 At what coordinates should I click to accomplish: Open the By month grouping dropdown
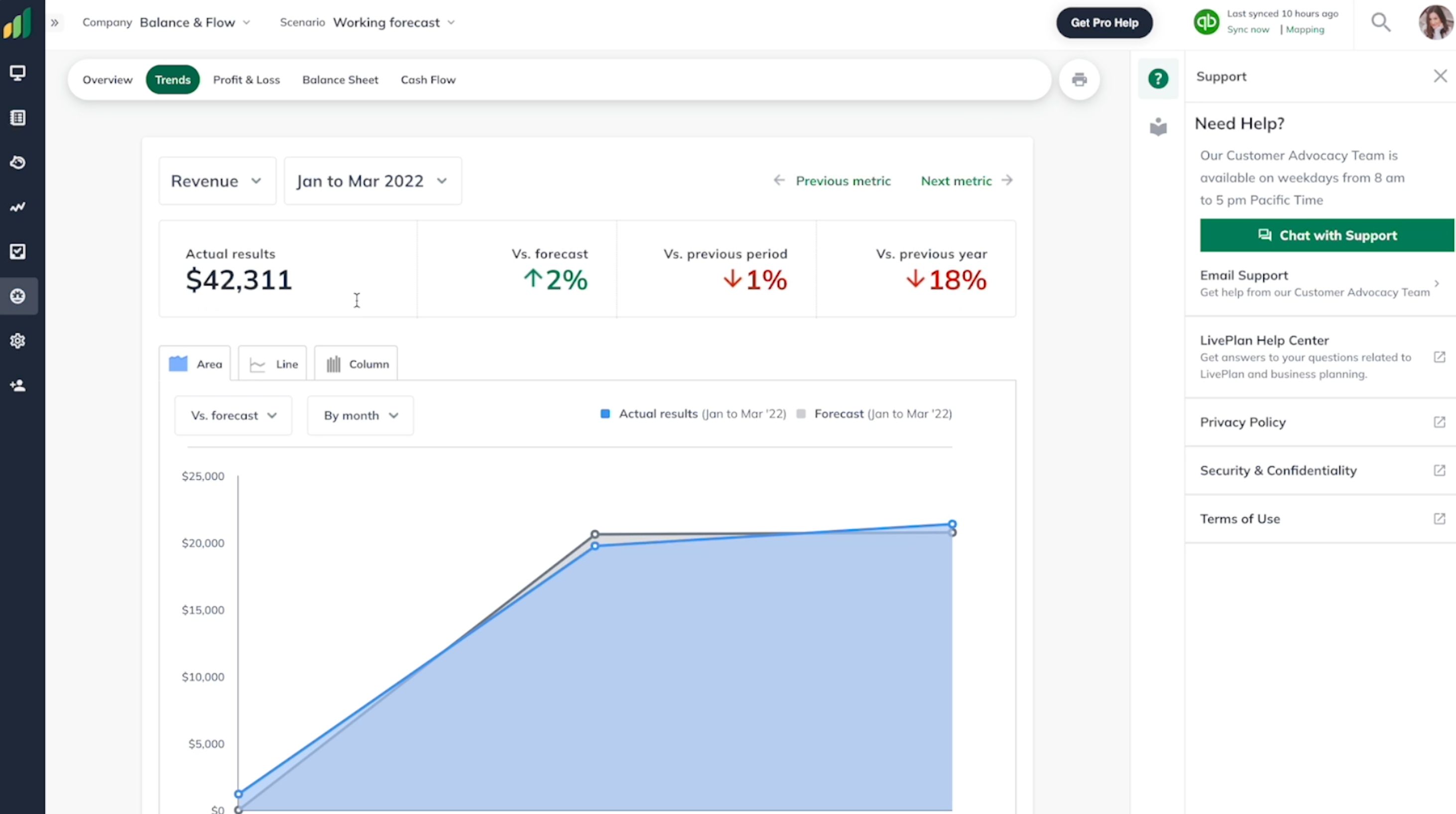tap(360, 415)
